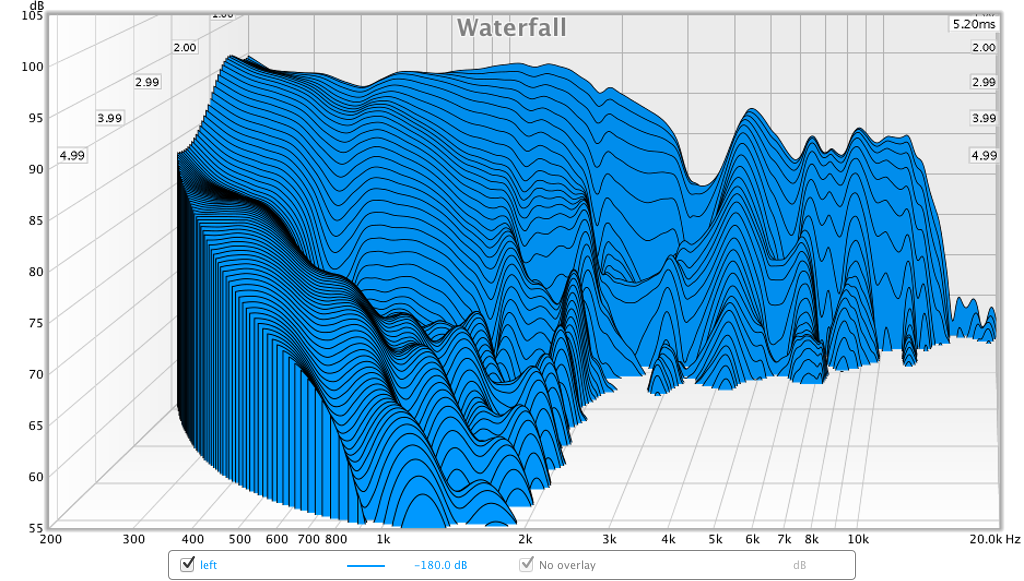Select the "600" frequency axis label
The width and height of the screenshot is (1024, 581).
tap(277, 539)
